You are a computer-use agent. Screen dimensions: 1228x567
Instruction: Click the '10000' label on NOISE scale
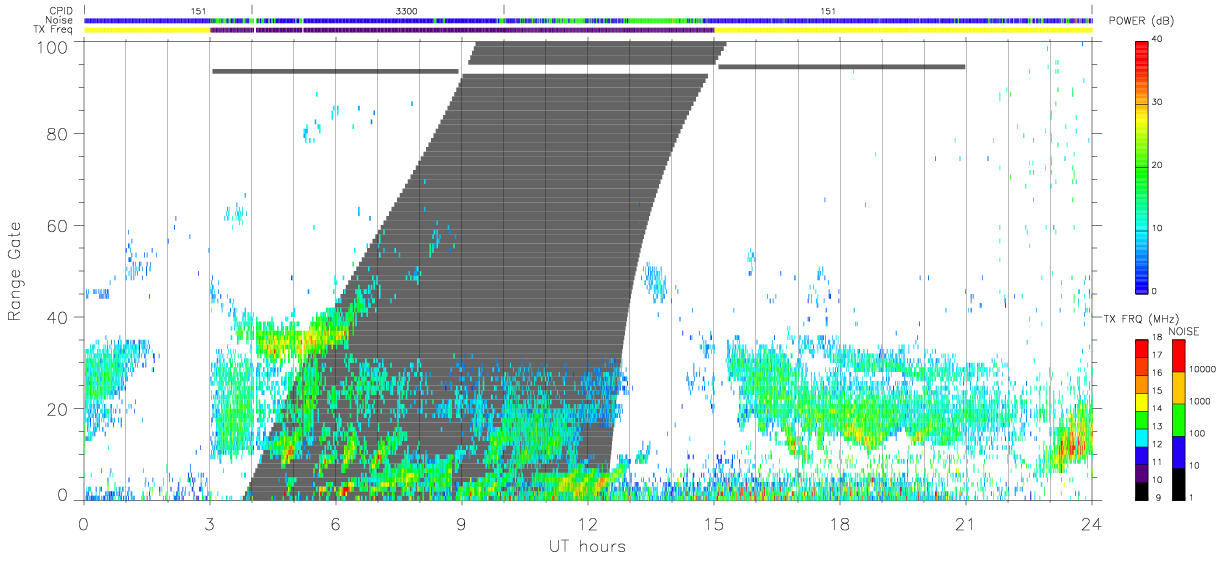click(1201, 370)
